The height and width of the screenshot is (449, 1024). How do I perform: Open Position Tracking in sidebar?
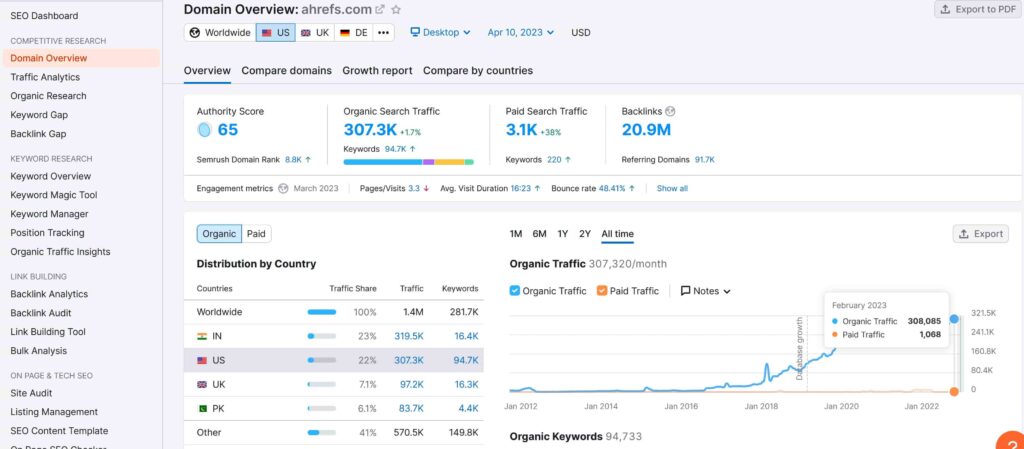(x=47, y=233)
